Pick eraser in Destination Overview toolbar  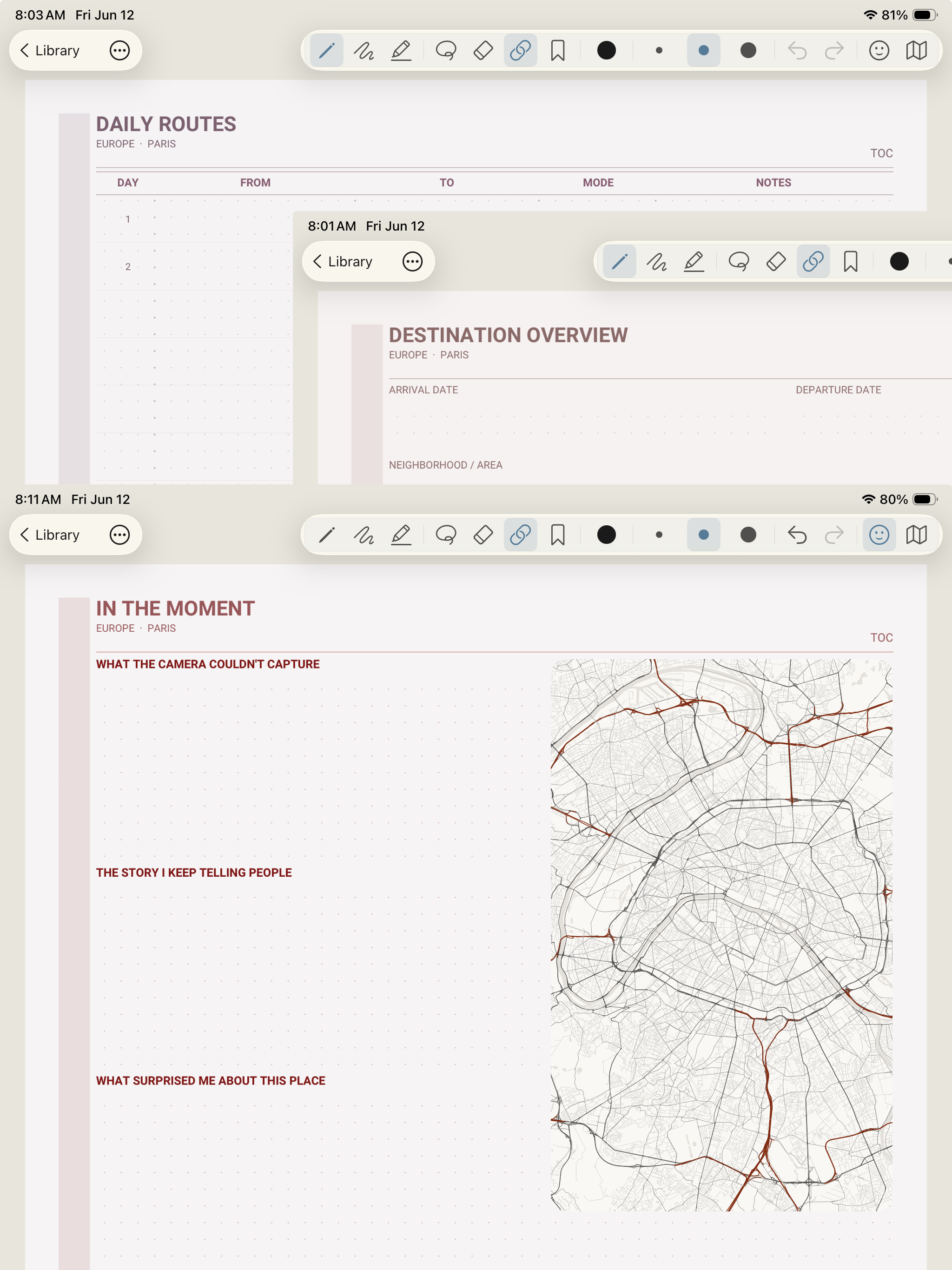(776, 262)
